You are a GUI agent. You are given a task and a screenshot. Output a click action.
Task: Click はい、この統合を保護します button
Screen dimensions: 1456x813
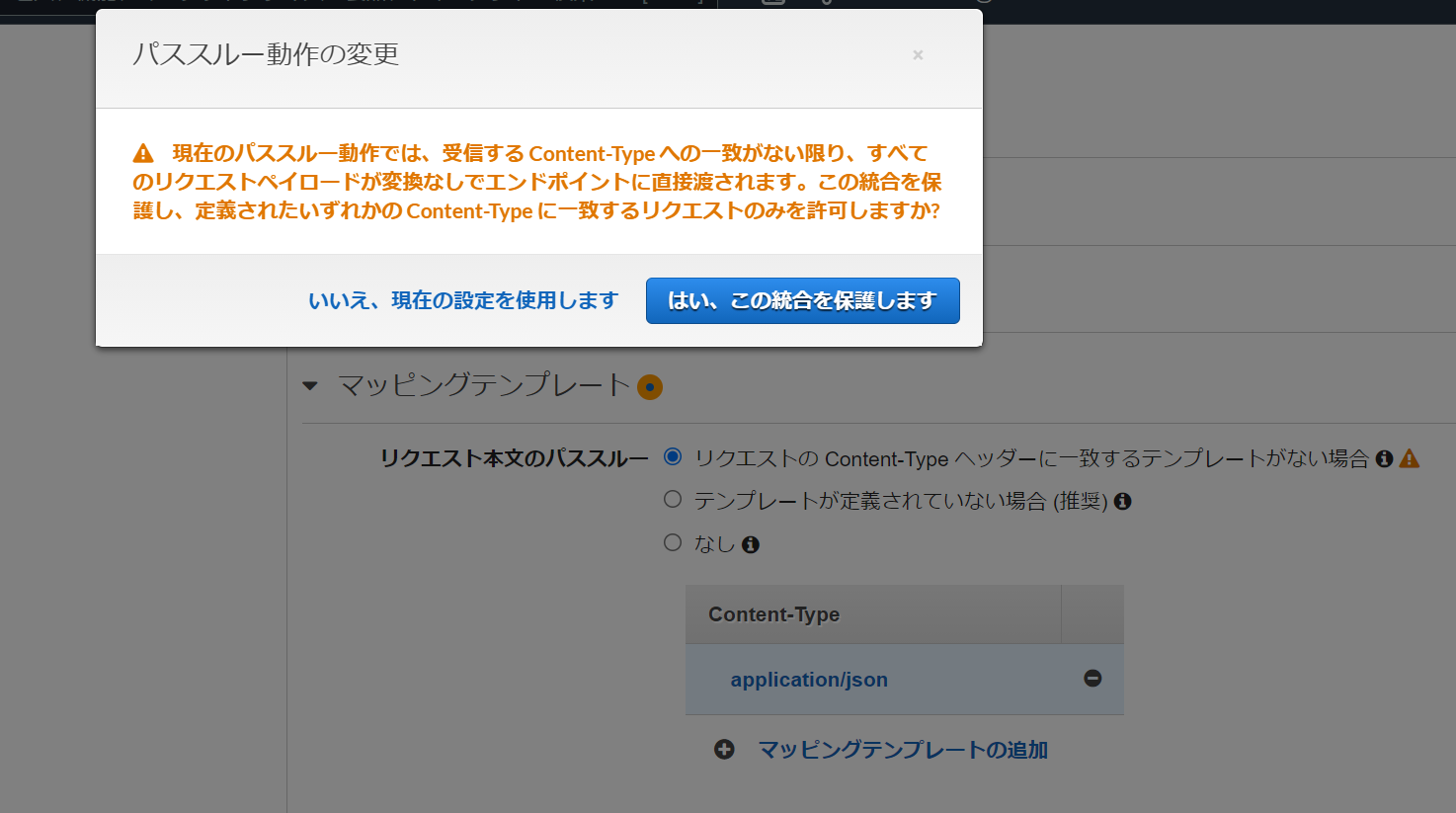(x=802, y=300)
